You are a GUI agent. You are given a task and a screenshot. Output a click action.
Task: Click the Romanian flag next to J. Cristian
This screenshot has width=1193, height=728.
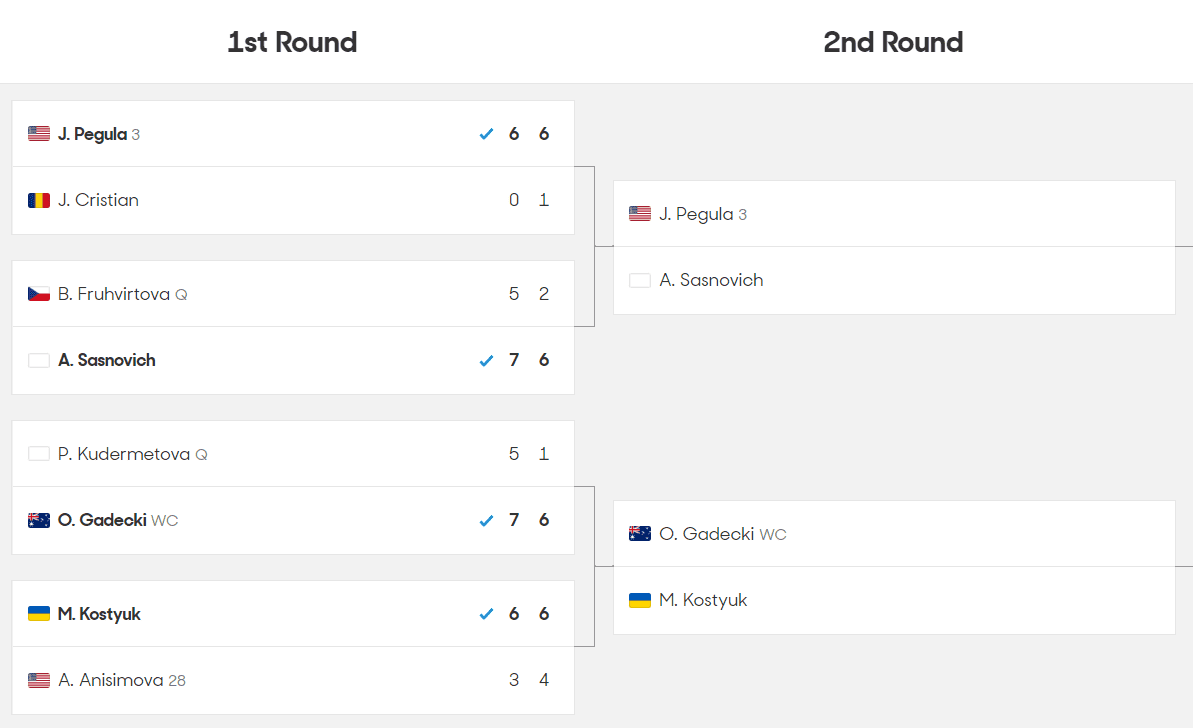[39, 200]
